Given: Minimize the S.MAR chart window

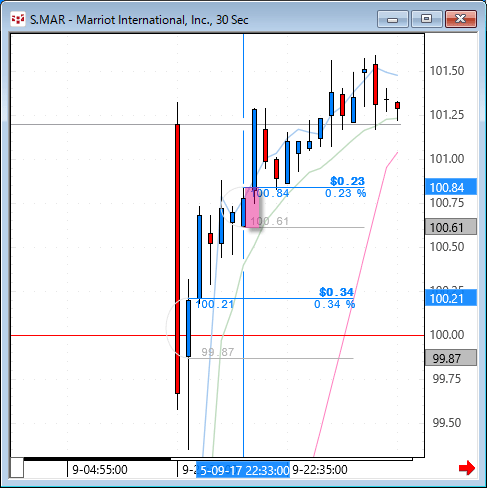Looking at the screenshot, I should 393,19.
